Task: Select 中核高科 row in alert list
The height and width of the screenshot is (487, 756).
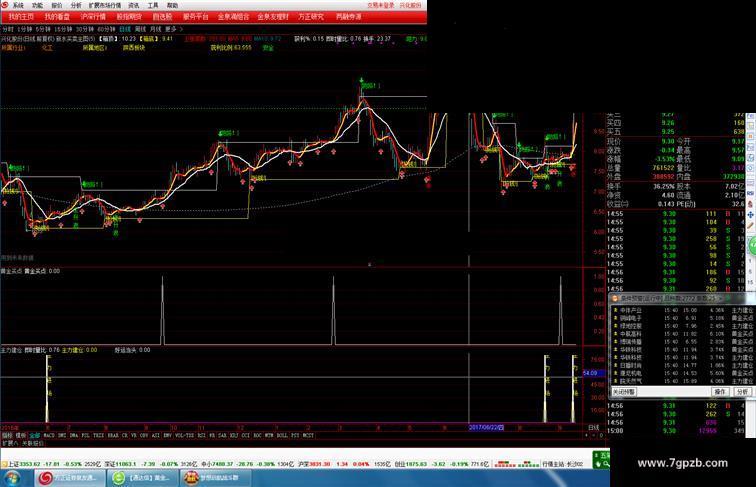Action: [x=682, y=334]
